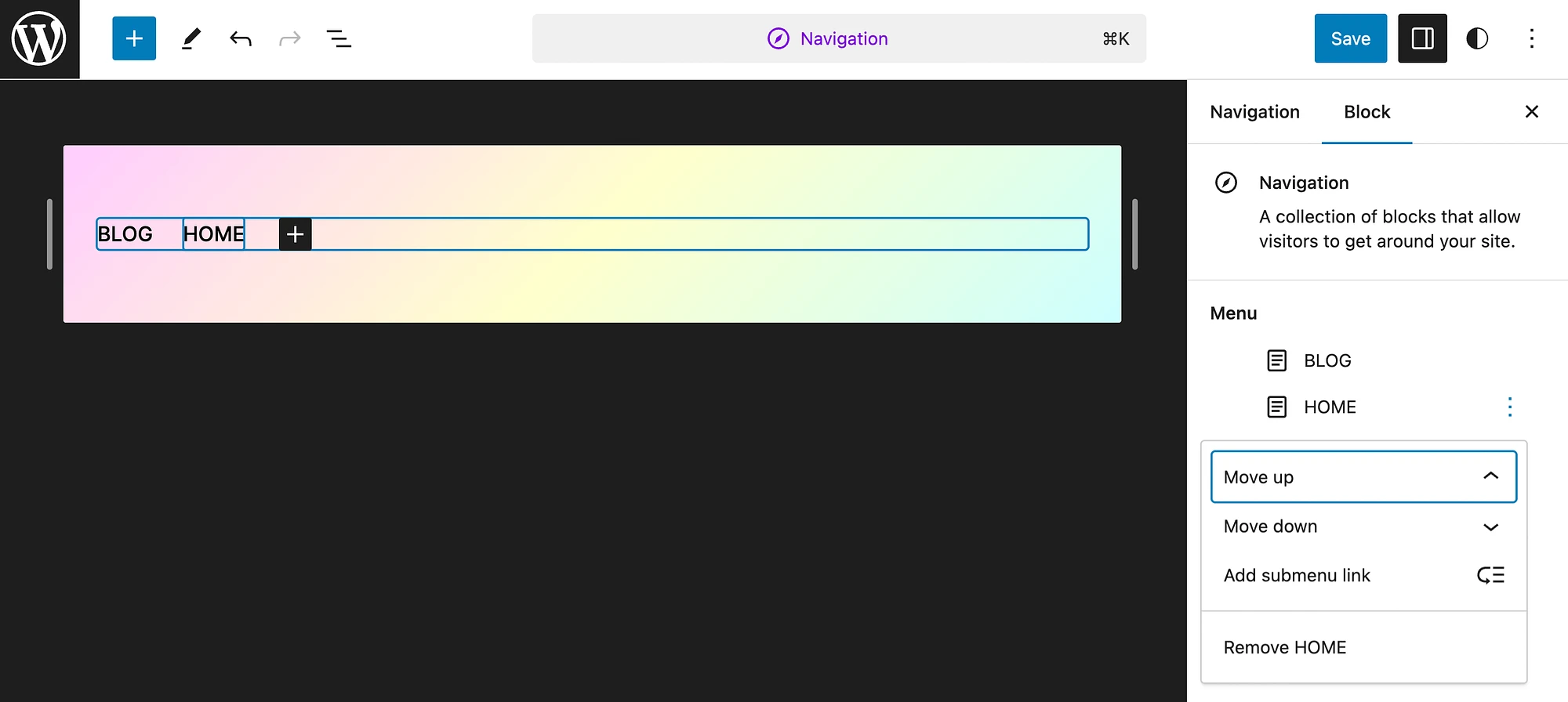Switch to the Block tab
Screen dimensions: 1568x702
click(1367, 112)
